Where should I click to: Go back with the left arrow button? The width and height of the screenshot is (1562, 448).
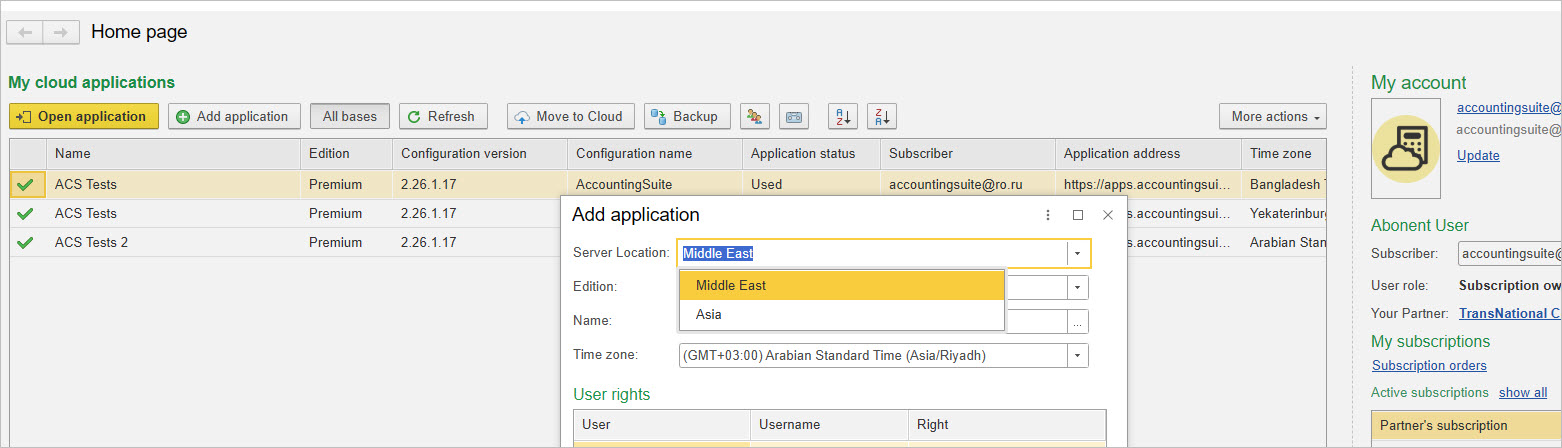[x=25, y=32]
